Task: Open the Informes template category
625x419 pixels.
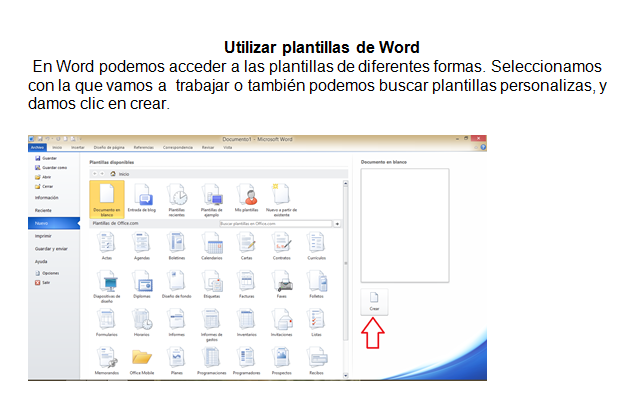Action: point(177,322)
